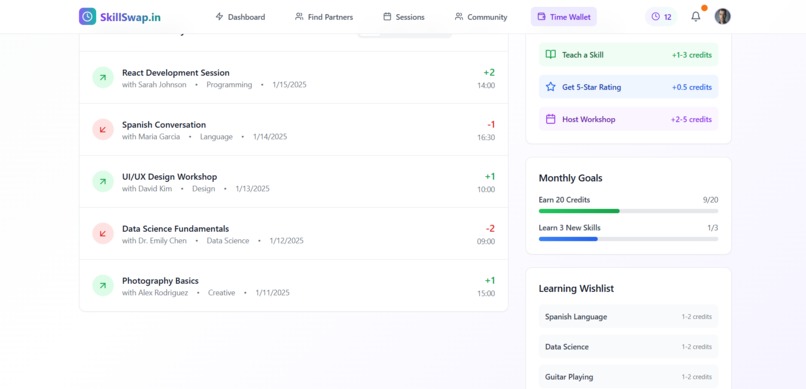Open the Dashboard nav item

pyautogui.click(x=240, y=17)
